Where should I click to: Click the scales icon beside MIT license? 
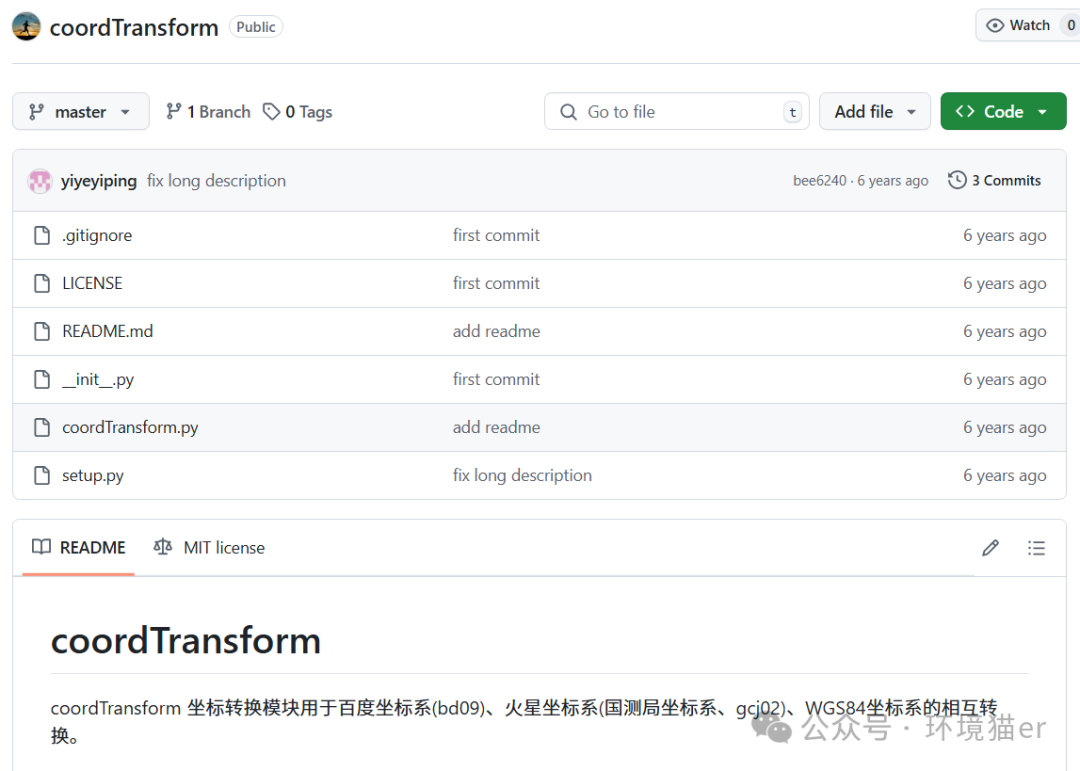pyautogui.click(x=162, y=547)
